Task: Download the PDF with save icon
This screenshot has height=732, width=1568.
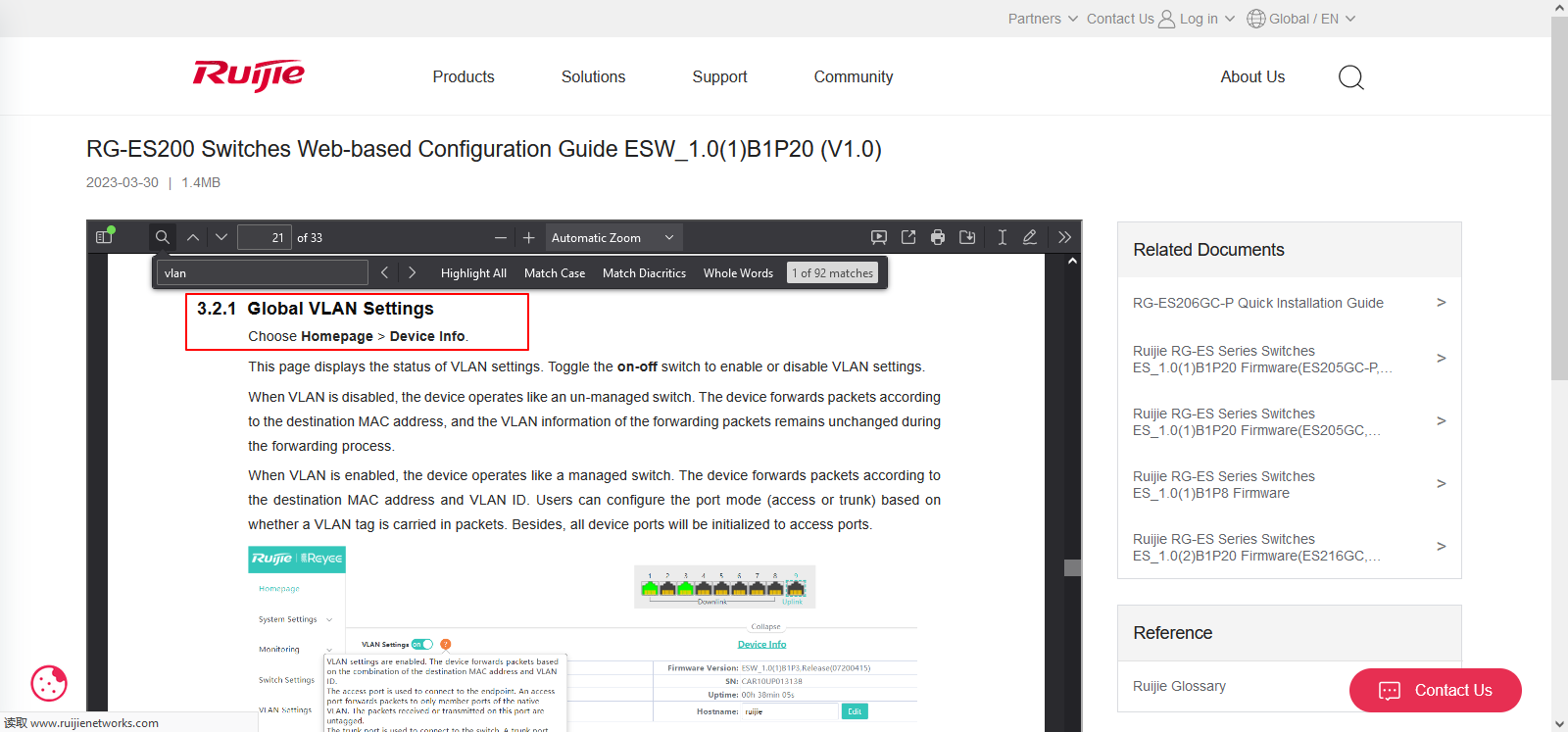Action: coord(967,237)
